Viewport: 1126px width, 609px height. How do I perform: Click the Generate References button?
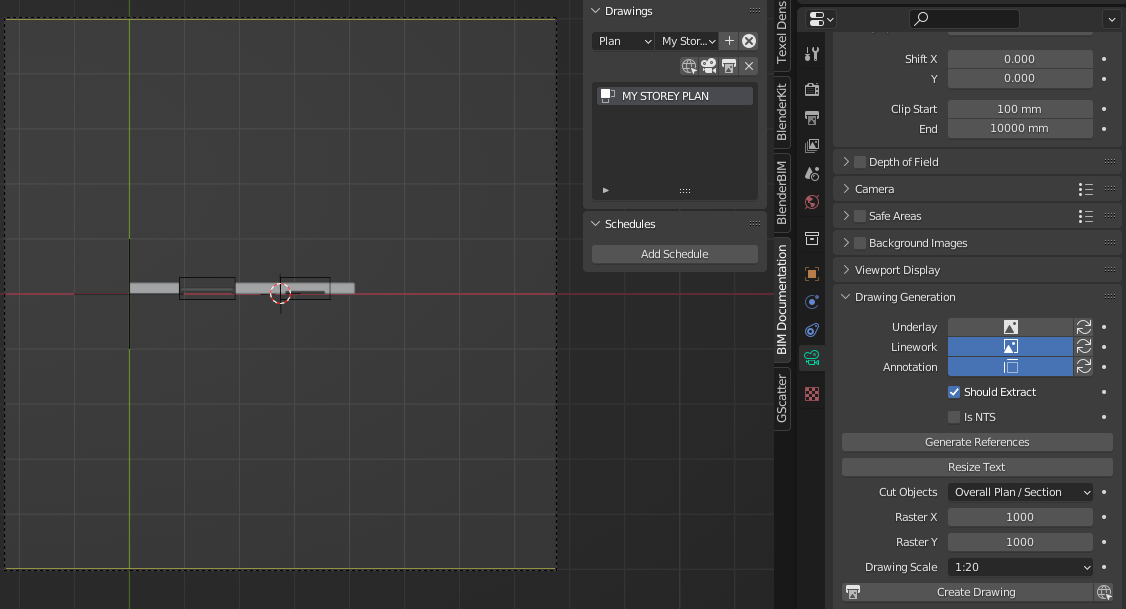[x=977, y=442]
